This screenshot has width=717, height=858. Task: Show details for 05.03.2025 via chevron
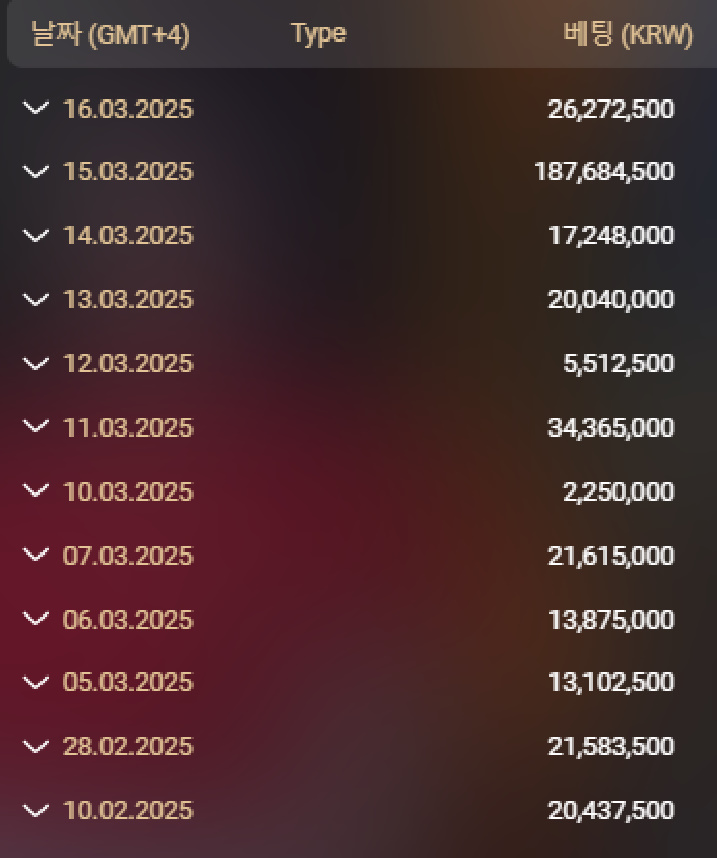36,683
